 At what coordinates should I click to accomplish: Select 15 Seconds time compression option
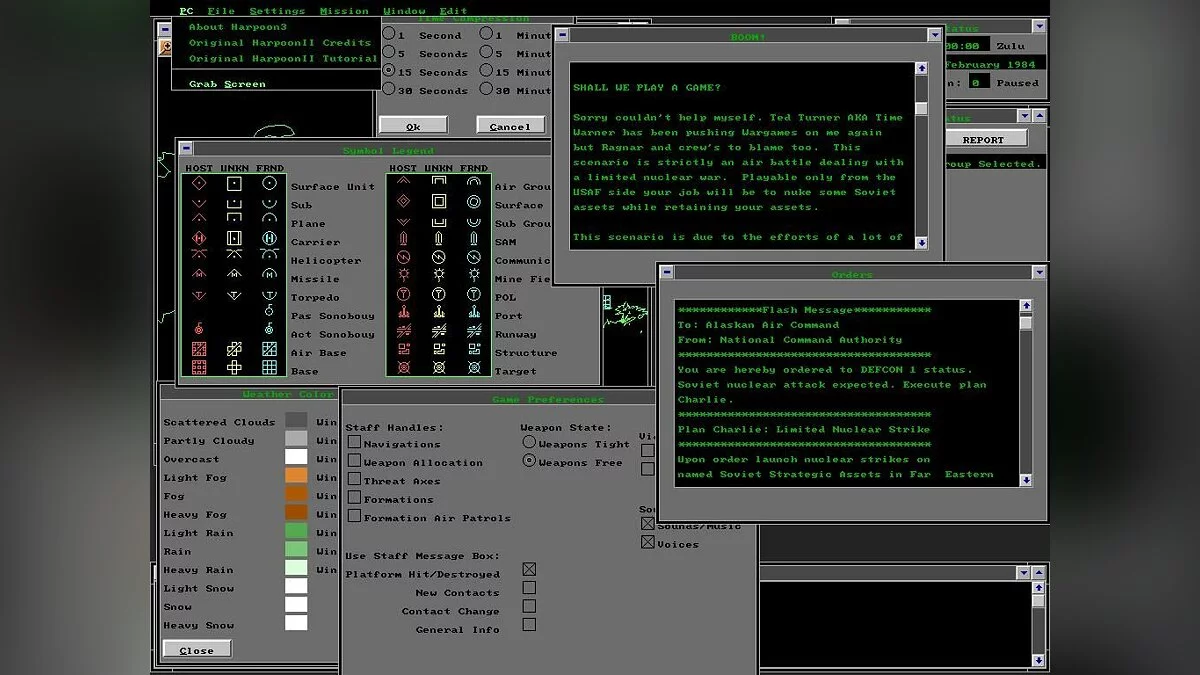click(x=388, y=71)
